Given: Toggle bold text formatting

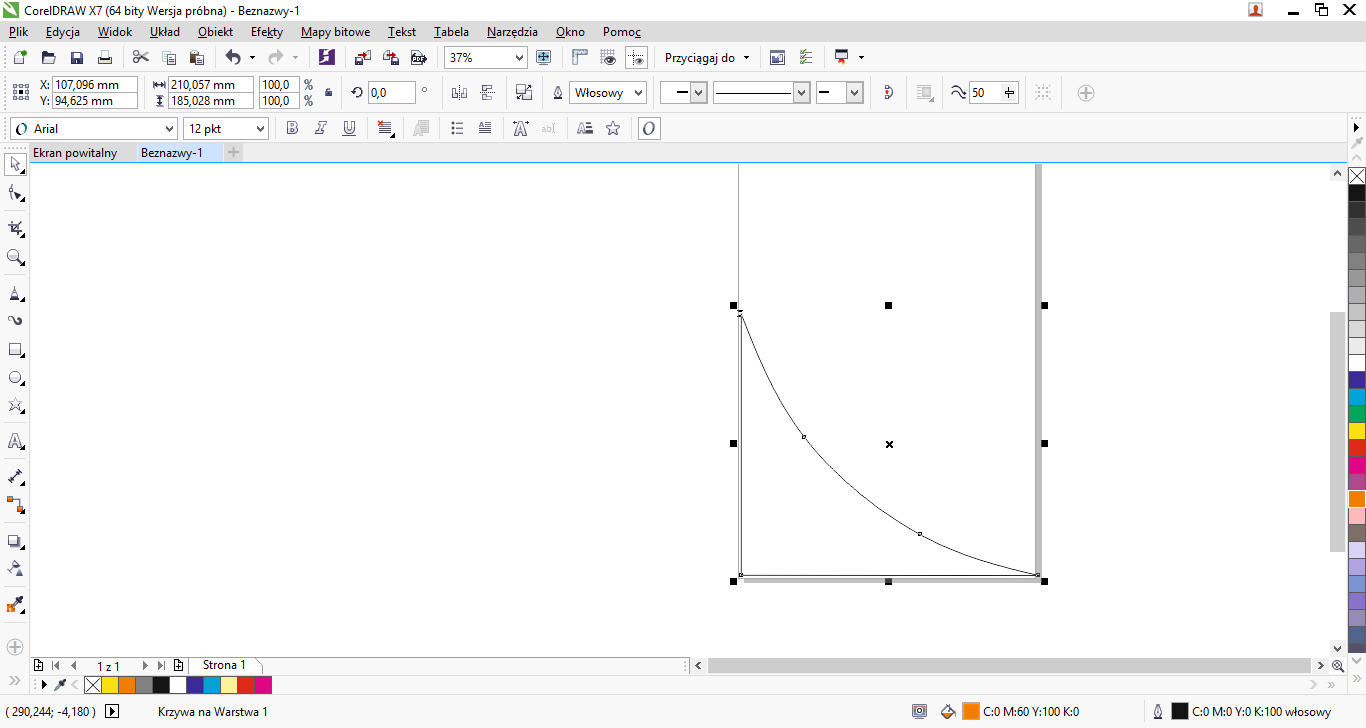Looking at the screenshot, I should pos(292,128).
